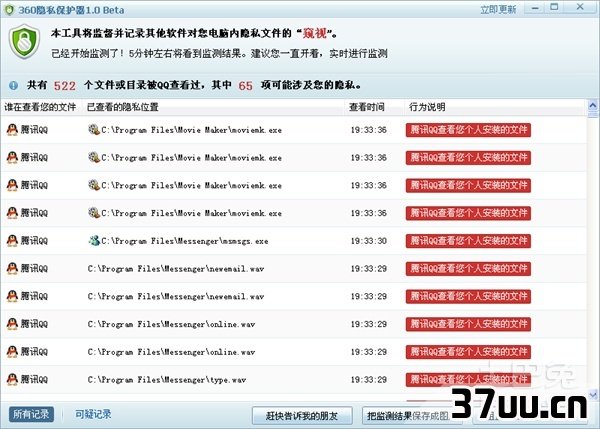This screenshot has width=600, height=429.
Task: Click the 赶快告诉我的朋友 button
Action: coord(302,416)
